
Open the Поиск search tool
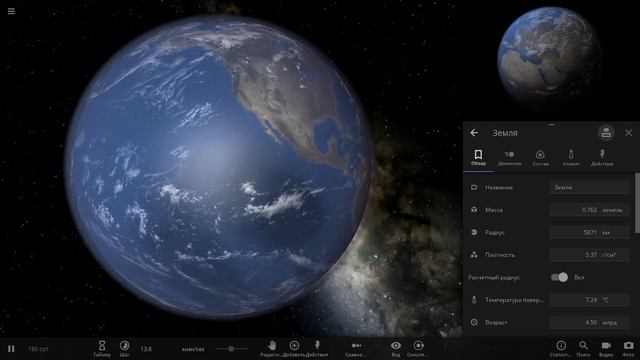tap(583, 349)
